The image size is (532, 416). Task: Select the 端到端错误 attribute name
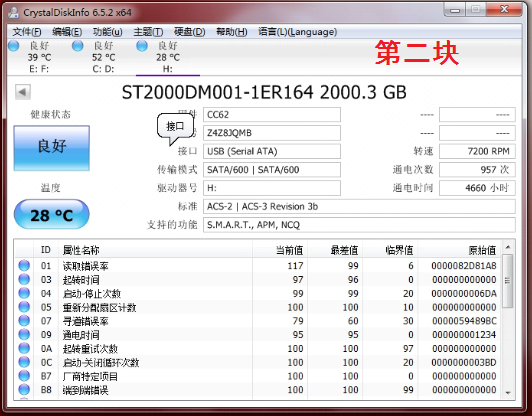[x=86, y=390]
